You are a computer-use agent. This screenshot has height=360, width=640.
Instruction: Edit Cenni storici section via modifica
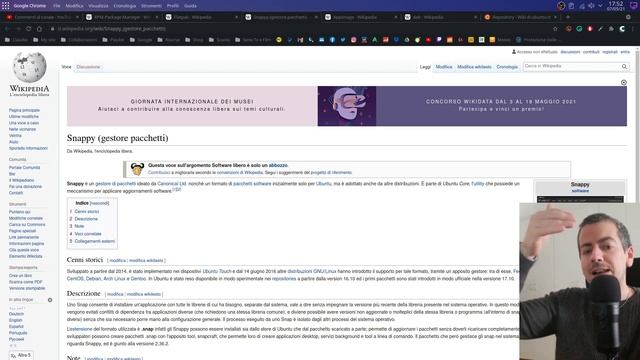click(x=118, y=260)
